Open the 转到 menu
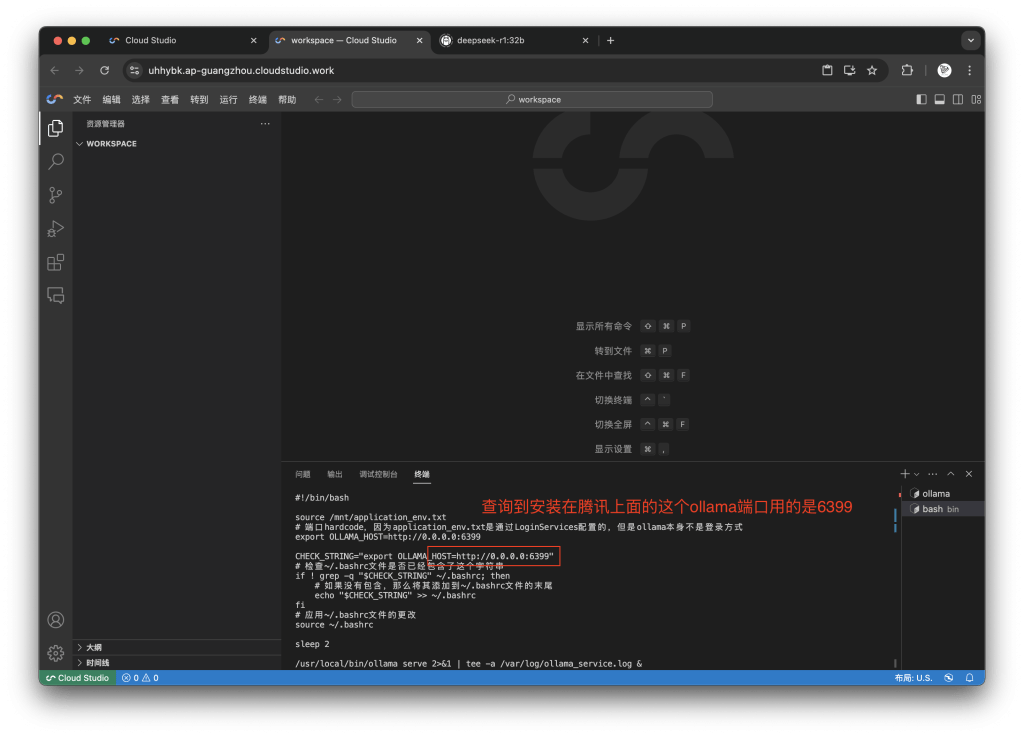Viewport: 1024px width, 737px height. click(x=199, y=99)
